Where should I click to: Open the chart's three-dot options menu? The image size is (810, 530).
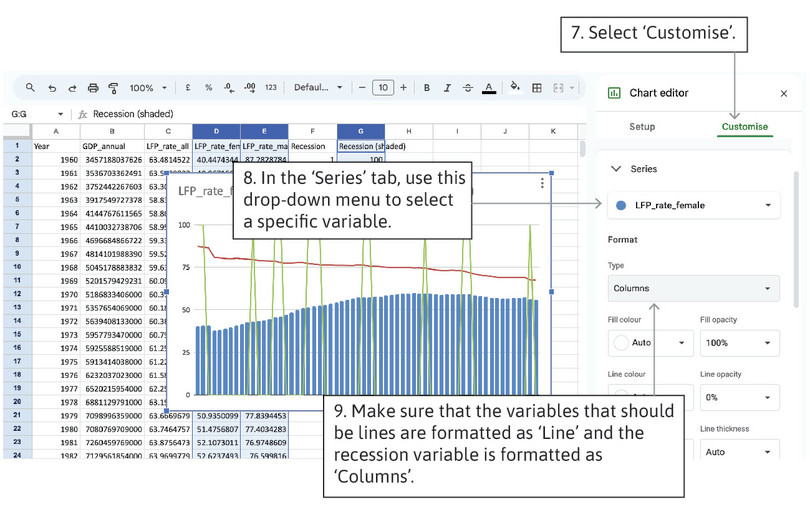[x=542, y=183]
